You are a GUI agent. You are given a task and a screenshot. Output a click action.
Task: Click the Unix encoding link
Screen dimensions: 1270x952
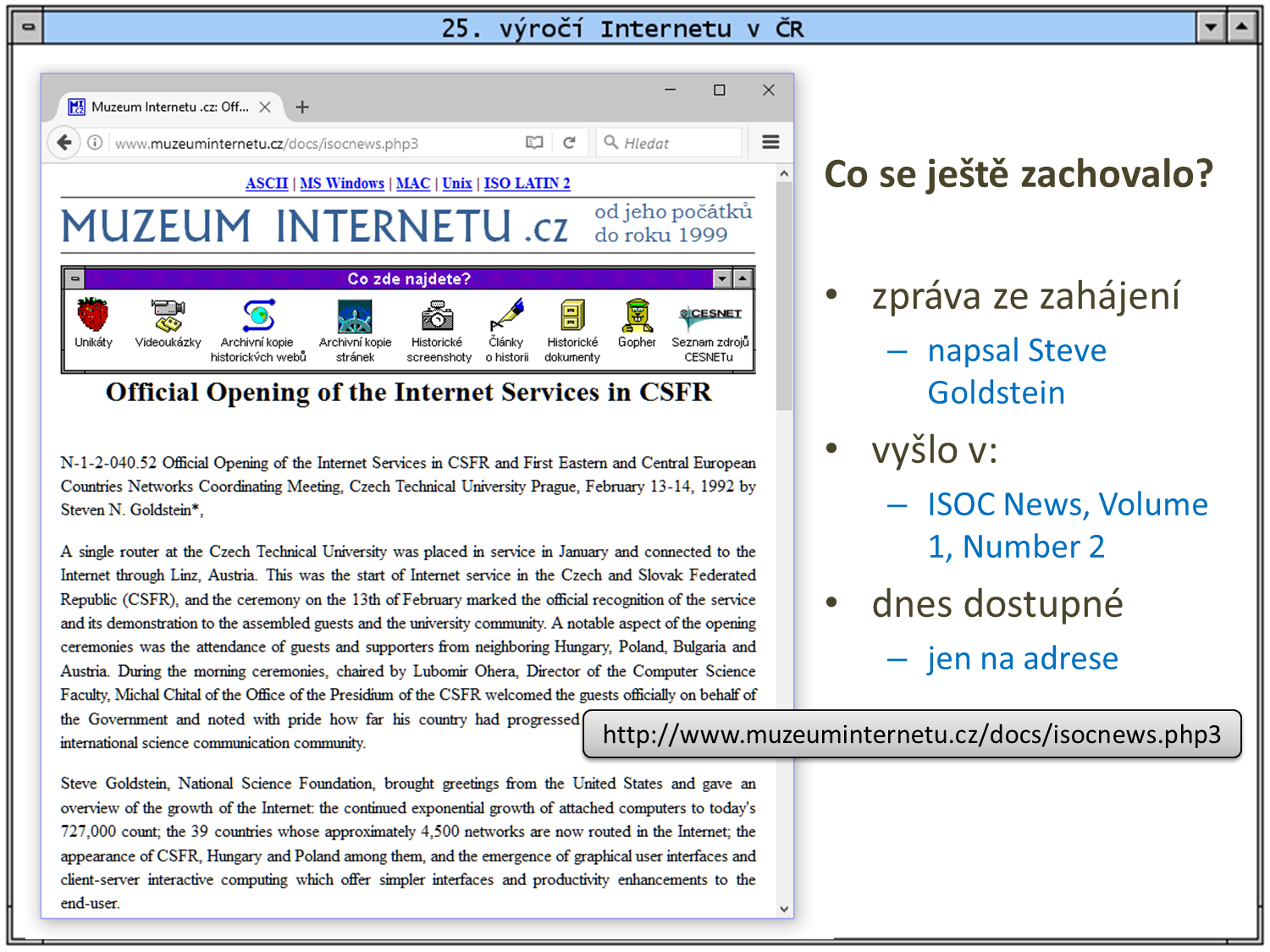coord(457,184)
